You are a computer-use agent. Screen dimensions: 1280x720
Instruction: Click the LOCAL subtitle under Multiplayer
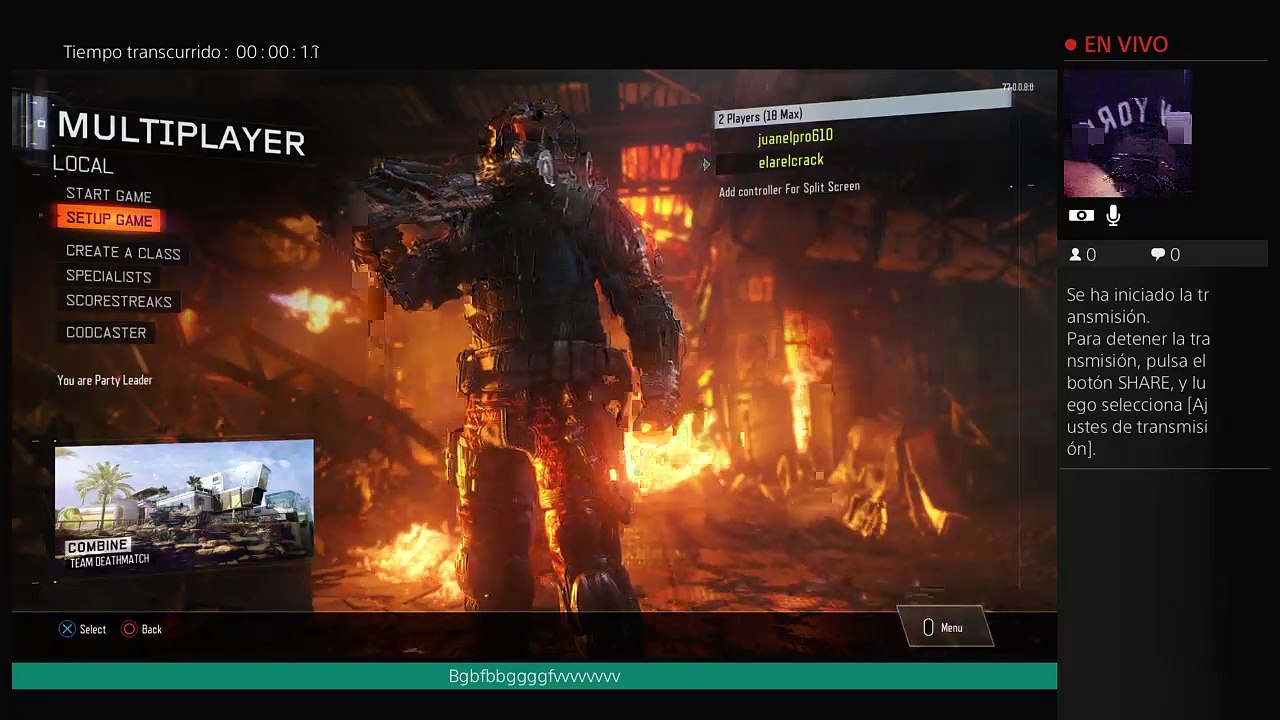coord(83,165)
